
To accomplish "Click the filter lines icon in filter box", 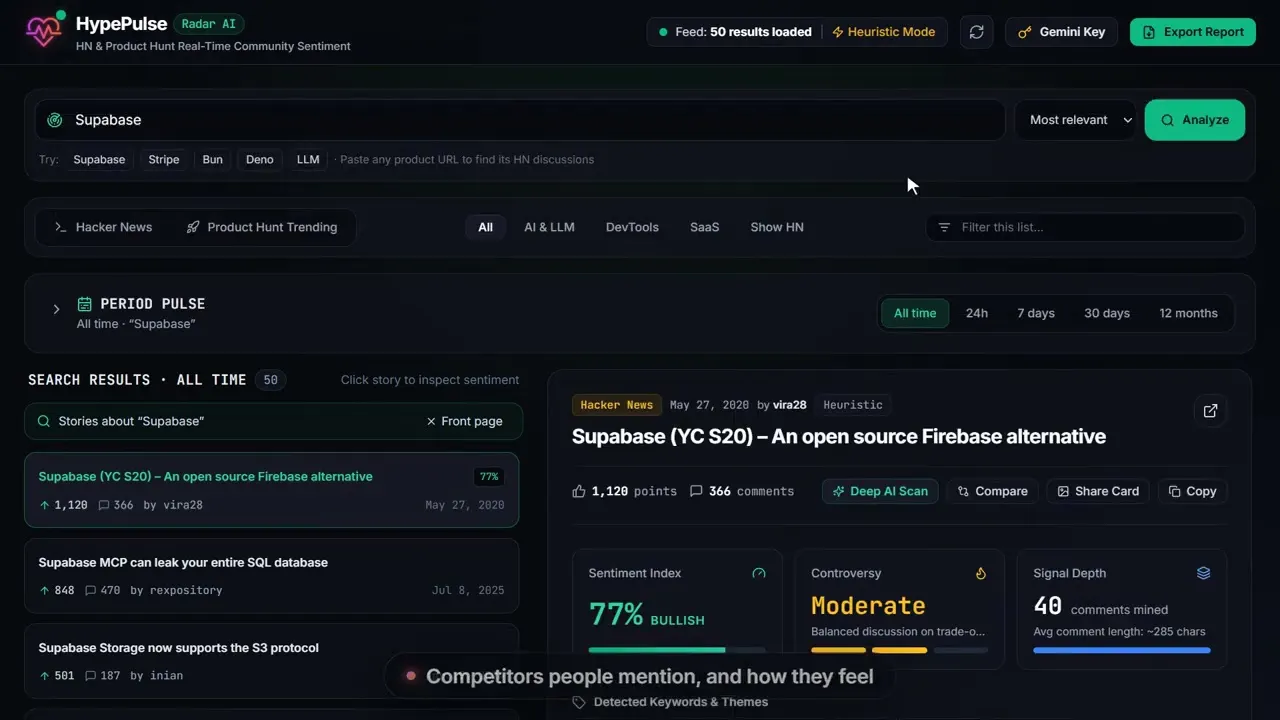I will [944, 227].
